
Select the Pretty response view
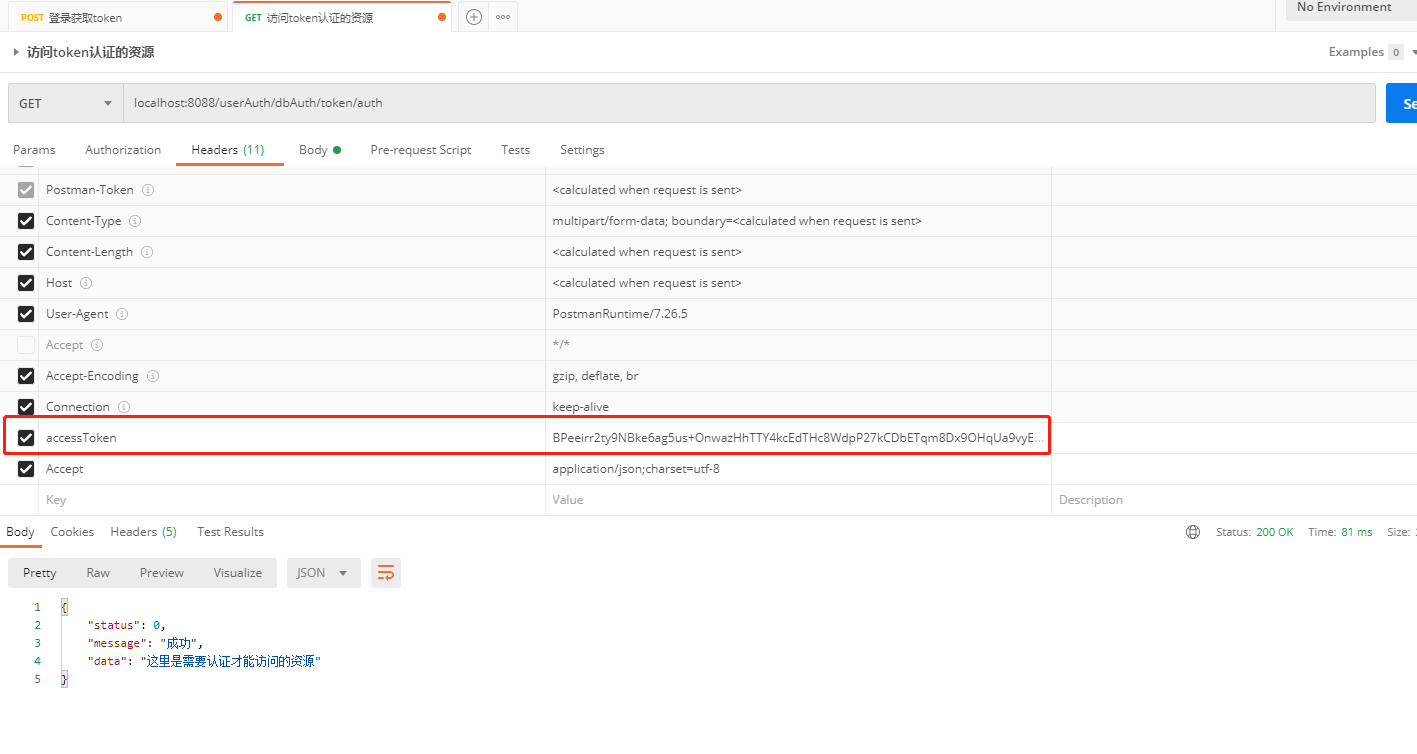pos(40,573)
